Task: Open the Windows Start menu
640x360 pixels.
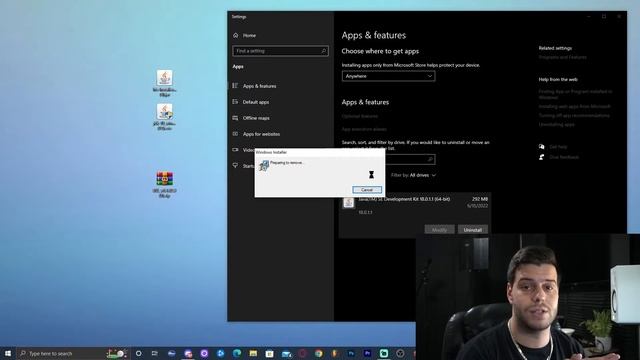Action: tap(7, 353)
